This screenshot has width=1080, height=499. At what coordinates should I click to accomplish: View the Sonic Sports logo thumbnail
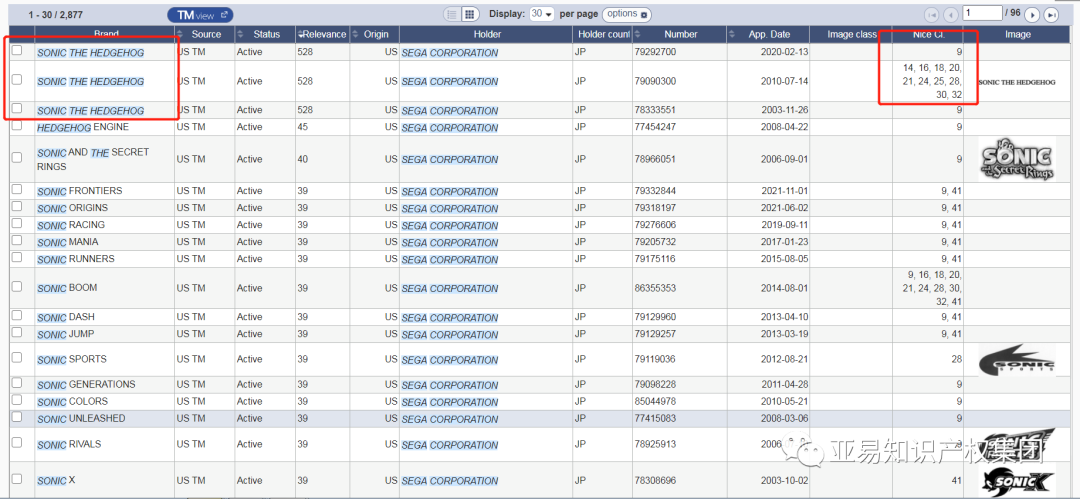click(x=1017, y=359)
